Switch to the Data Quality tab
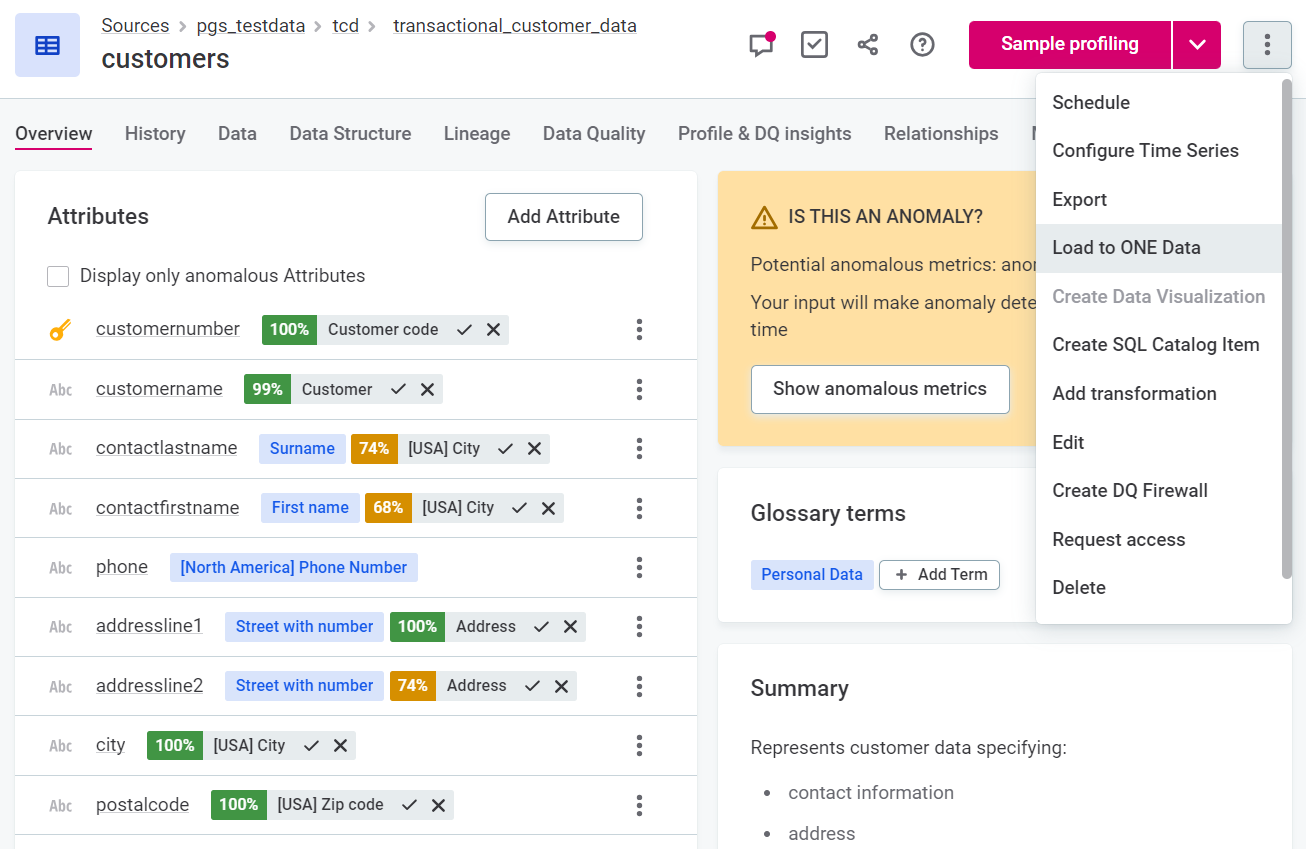Viewport: 1306px width, 849px height. pyautogui.click(x=593, y=134)
